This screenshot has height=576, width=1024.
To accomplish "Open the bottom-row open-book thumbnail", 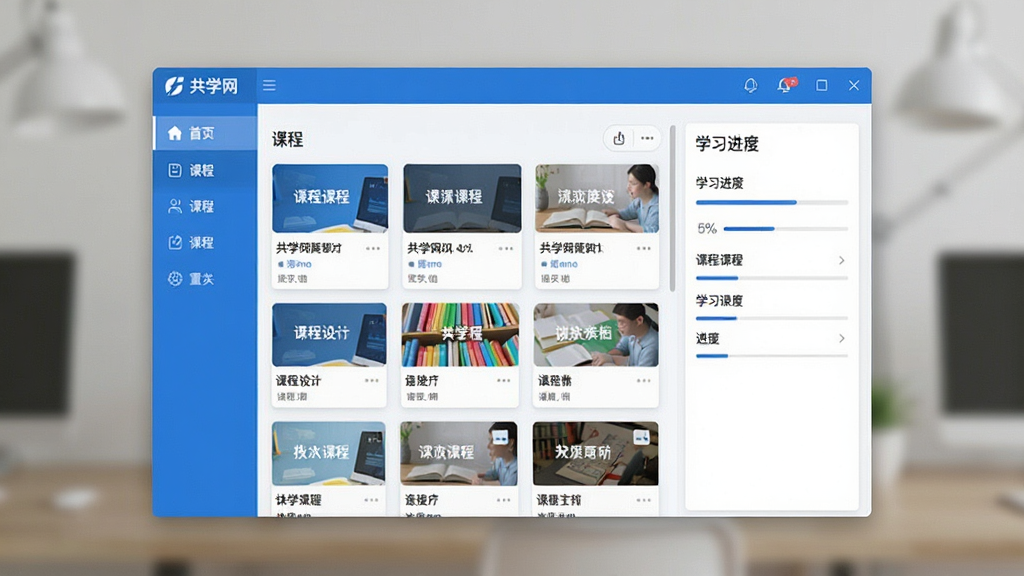I will 459,453.
